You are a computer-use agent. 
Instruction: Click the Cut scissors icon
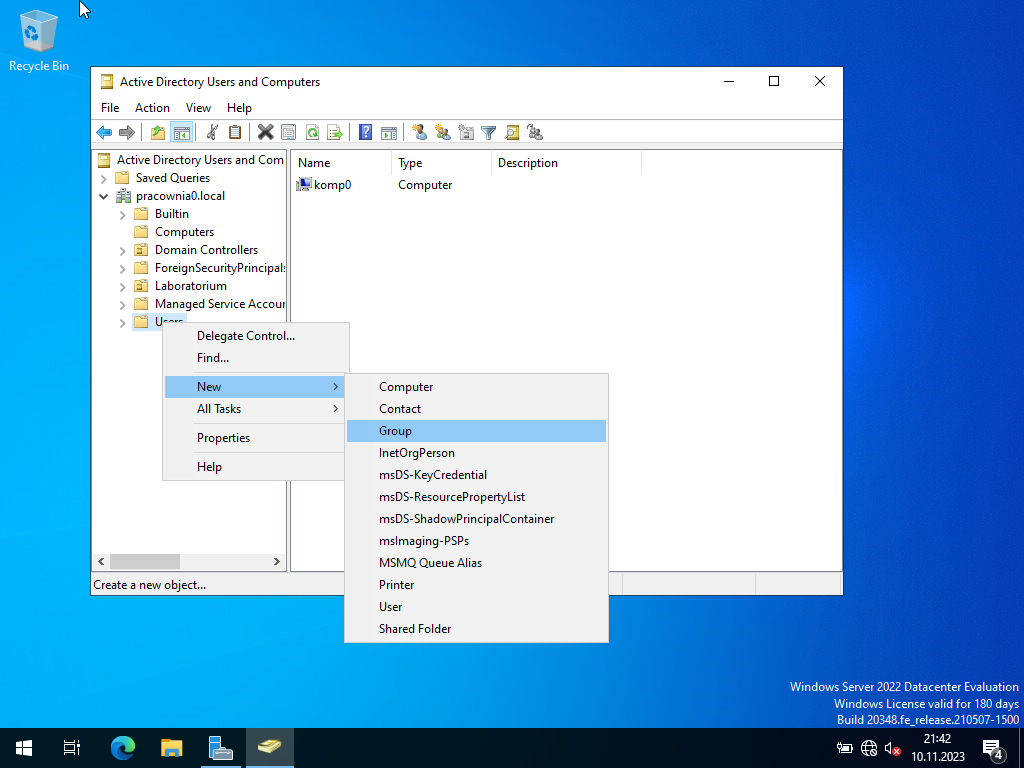click(x=212, y=133)
